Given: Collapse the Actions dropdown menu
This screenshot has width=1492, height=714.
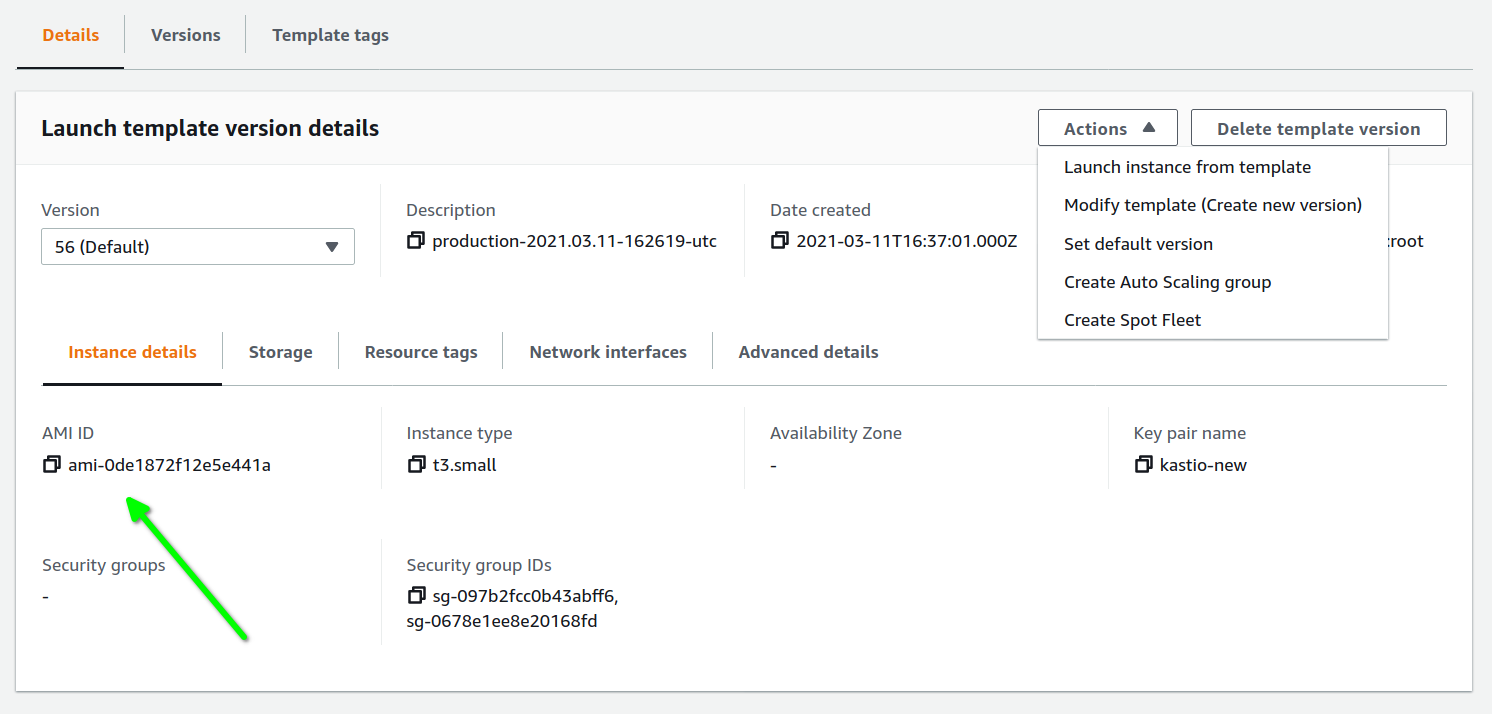Looking at the screenshot, I should [x=1107, y=129].
